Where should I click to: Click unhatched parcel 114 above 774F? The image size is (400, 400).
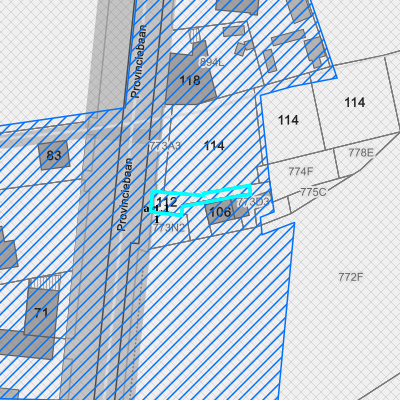pos(288,120)
